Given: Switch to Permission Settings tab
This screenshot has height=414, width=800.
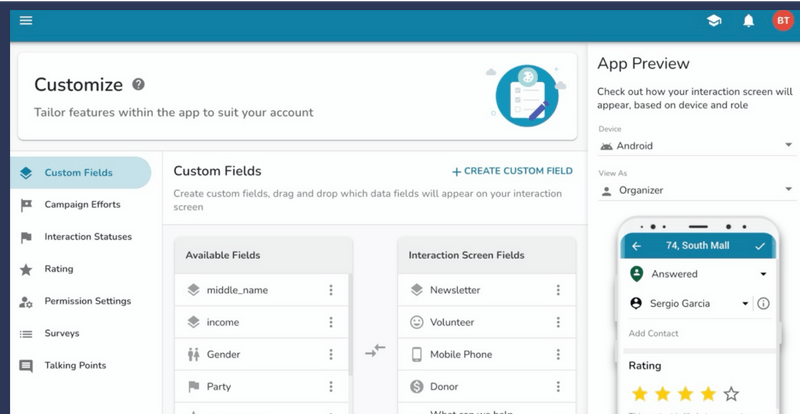Looking at the screenshot, I should coord(88,301).
